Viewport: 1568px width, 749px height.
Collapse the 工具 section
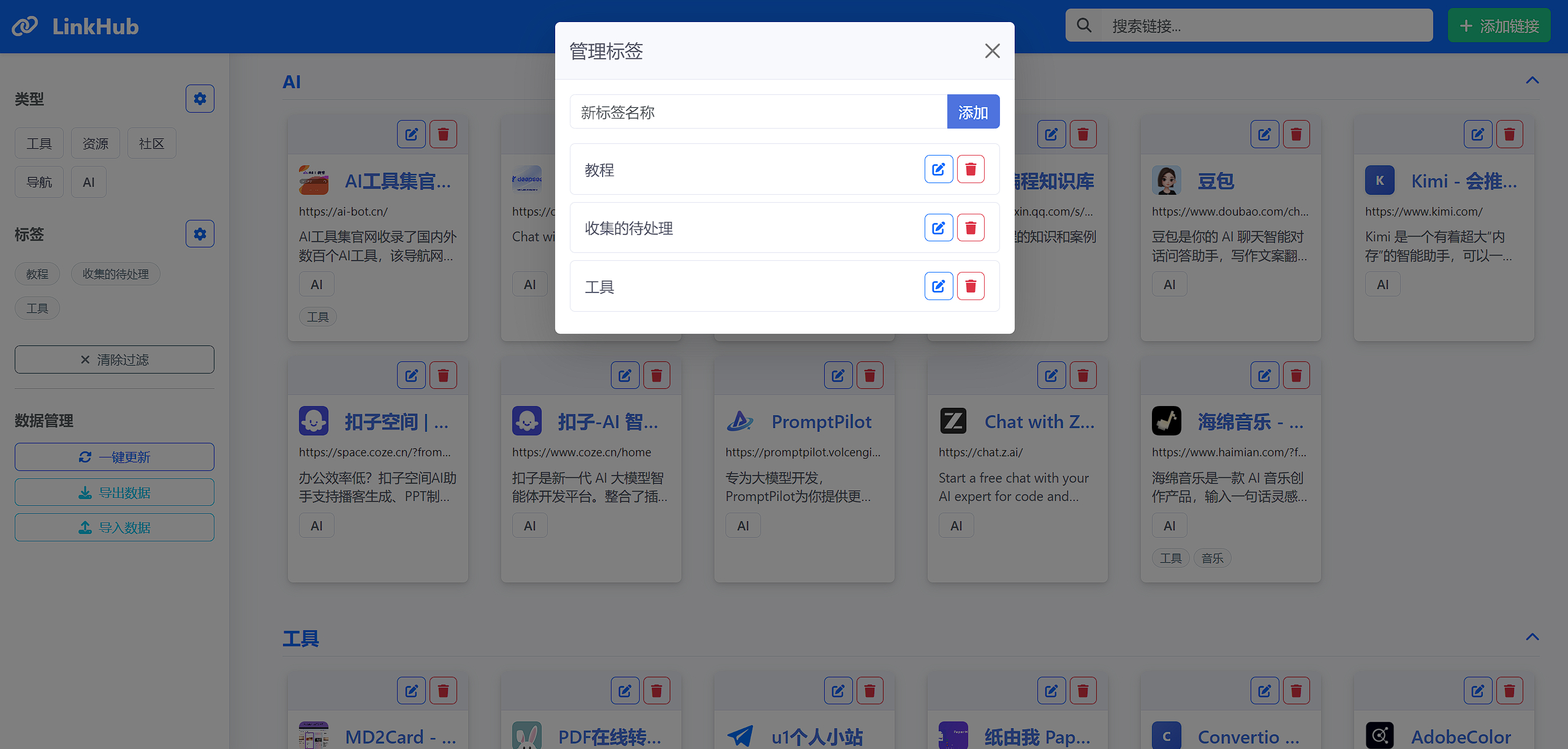(x=1532, y=637)
